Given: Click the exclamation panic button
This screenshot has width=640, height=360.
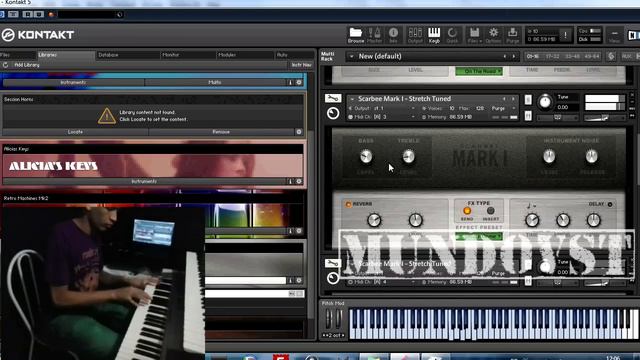Looking at the screenshot, I should 565,35.
